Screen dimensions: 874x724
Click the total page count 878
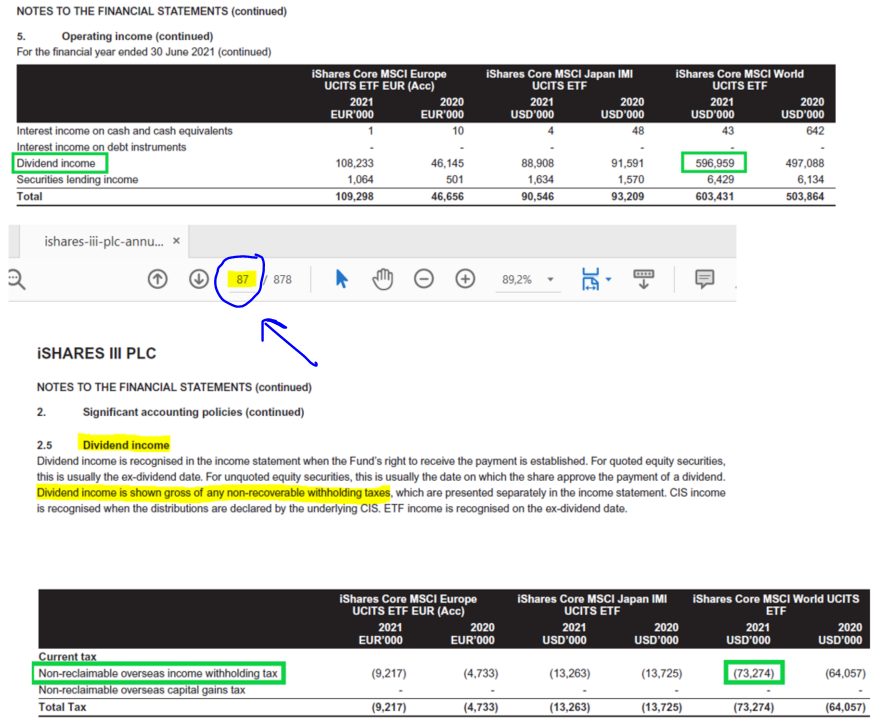283,279
